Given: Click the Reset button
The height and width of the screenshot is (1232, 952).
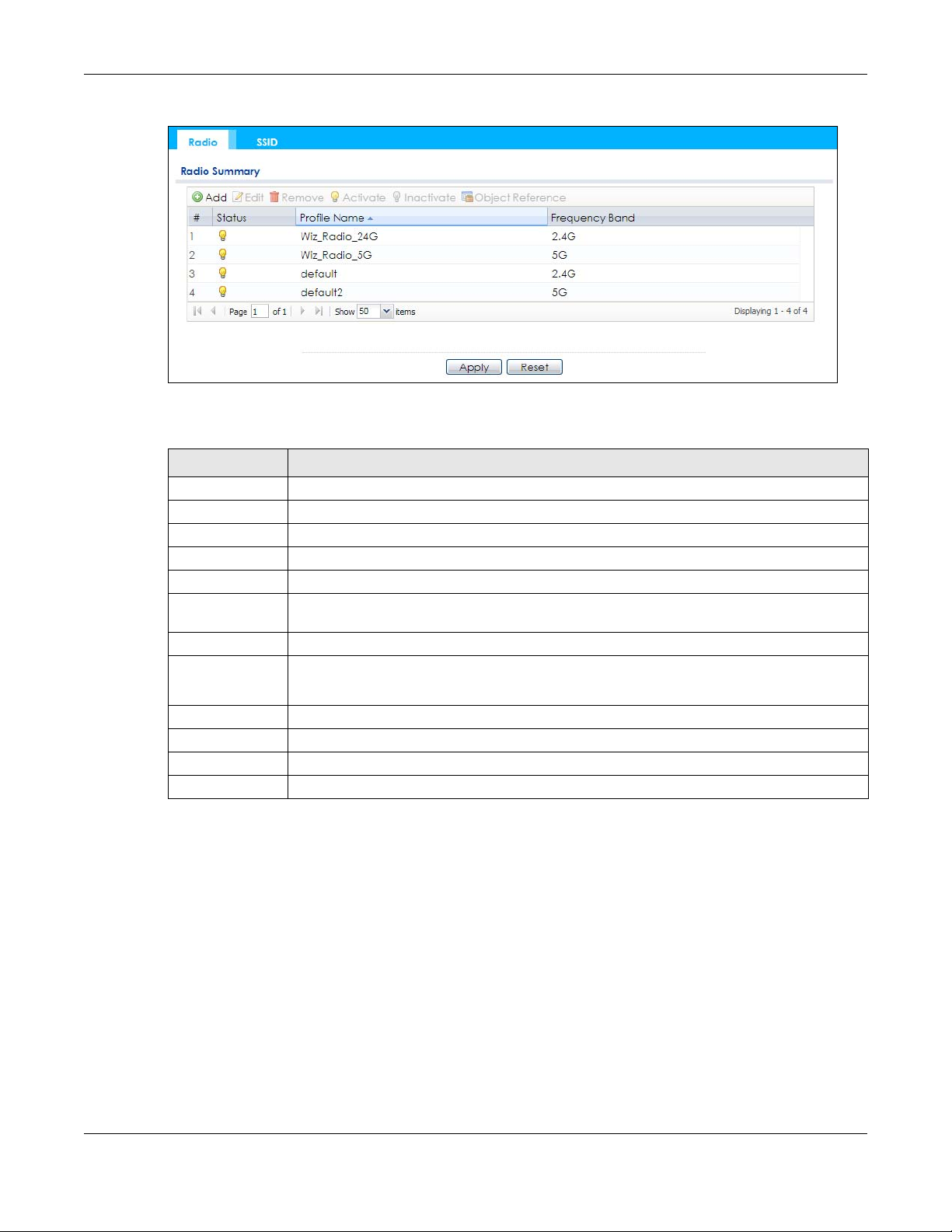Looking at the screenshot, I should pyautogui.click(x=535, y=367).
